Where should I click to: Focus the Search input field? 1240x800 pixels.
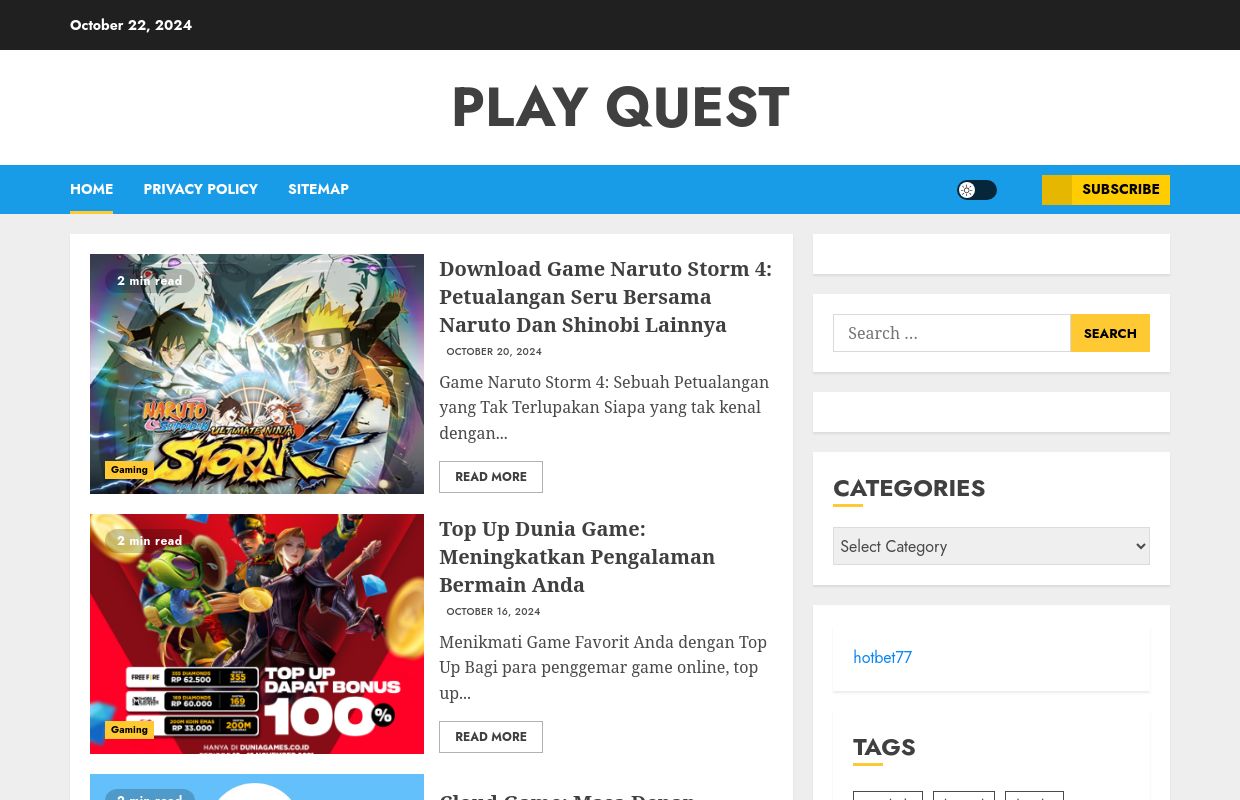952,333
